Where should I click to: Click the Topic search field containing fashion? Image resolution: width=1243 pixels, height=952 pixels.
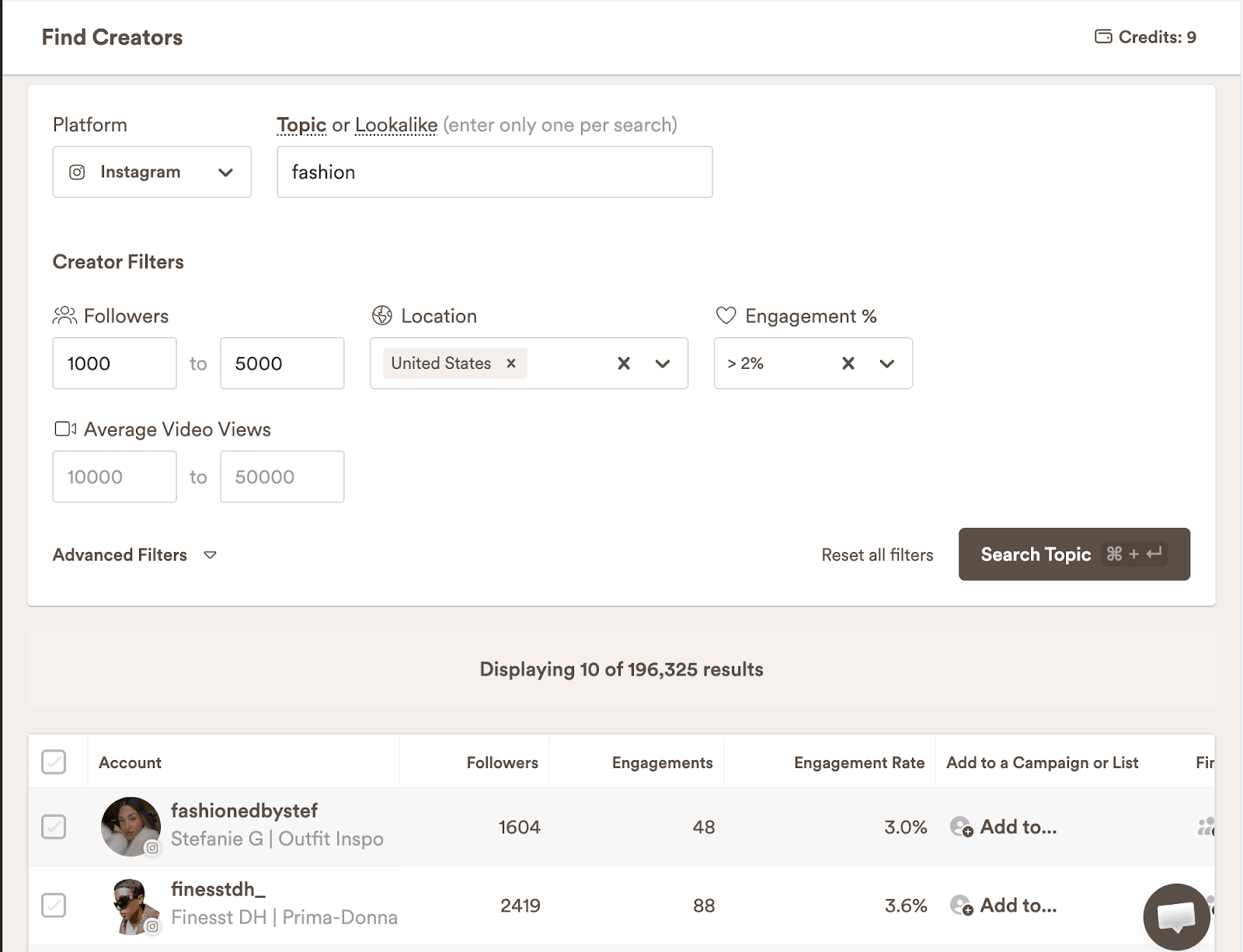[494, 172]
